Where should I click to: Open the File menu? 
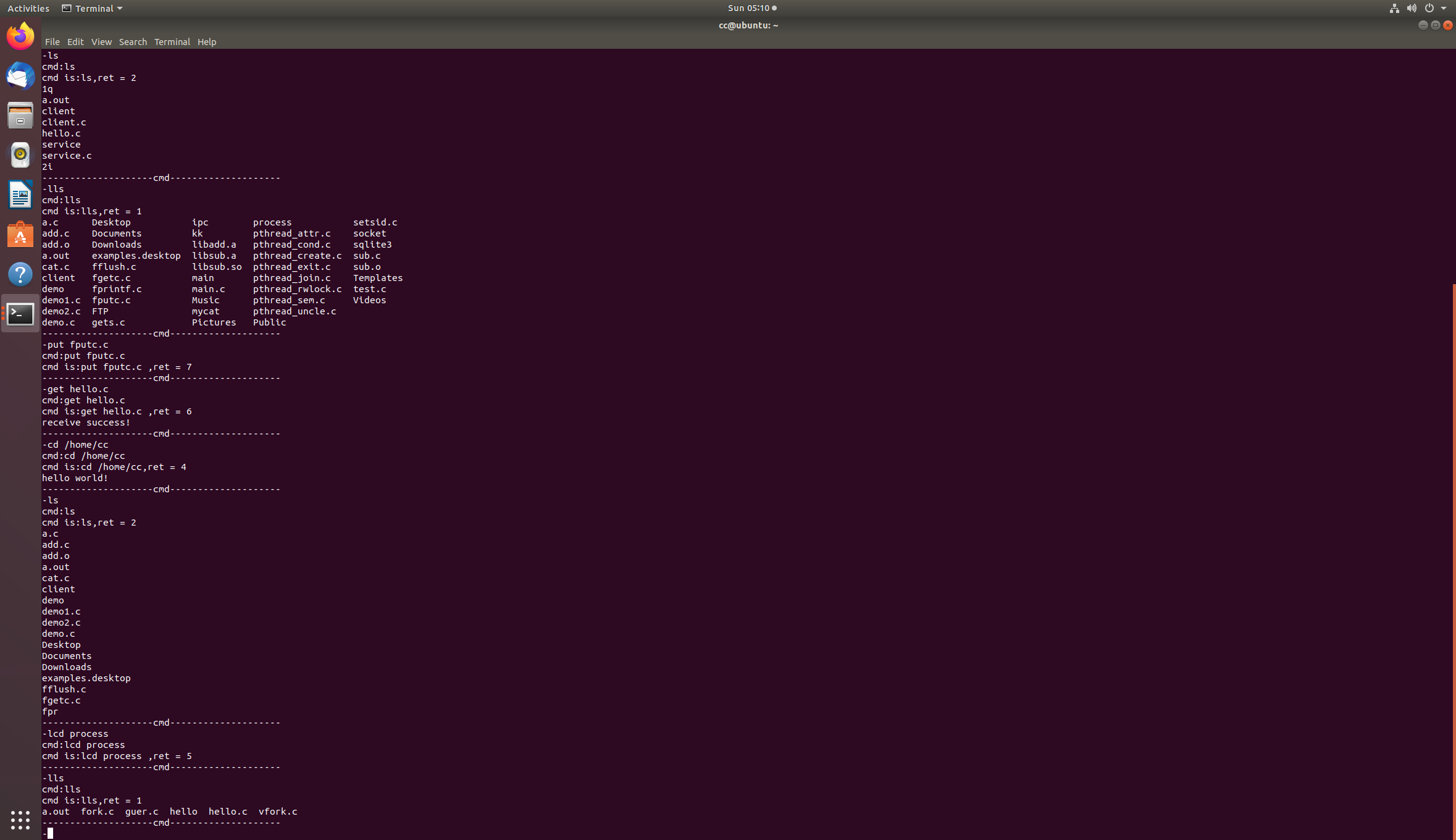coord(52,42)
